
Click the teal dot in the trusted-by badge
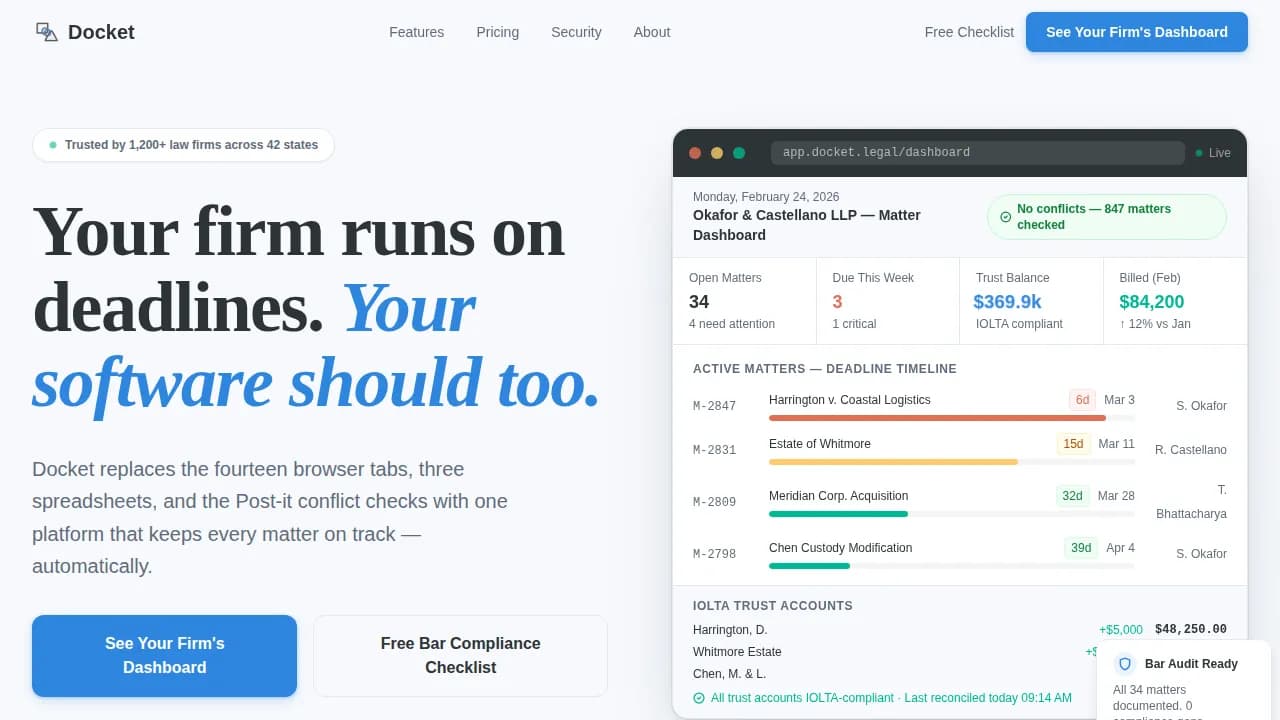[x=51, y=145]
